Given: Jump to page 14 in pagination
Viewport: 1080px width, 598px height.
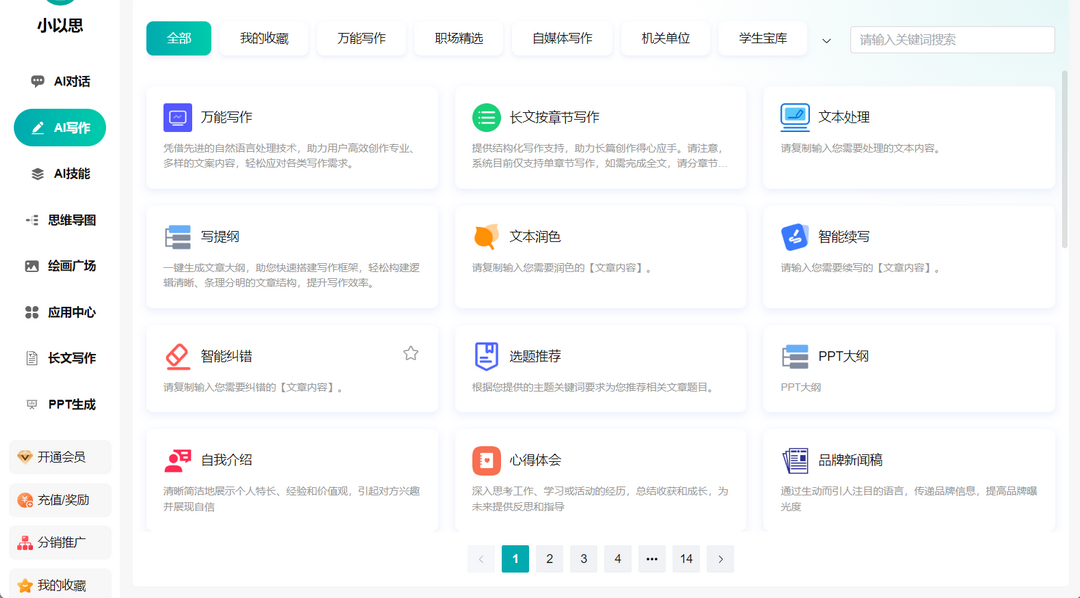Looking at the screenshot, I should pyautogui.click(x=686, y=559).
